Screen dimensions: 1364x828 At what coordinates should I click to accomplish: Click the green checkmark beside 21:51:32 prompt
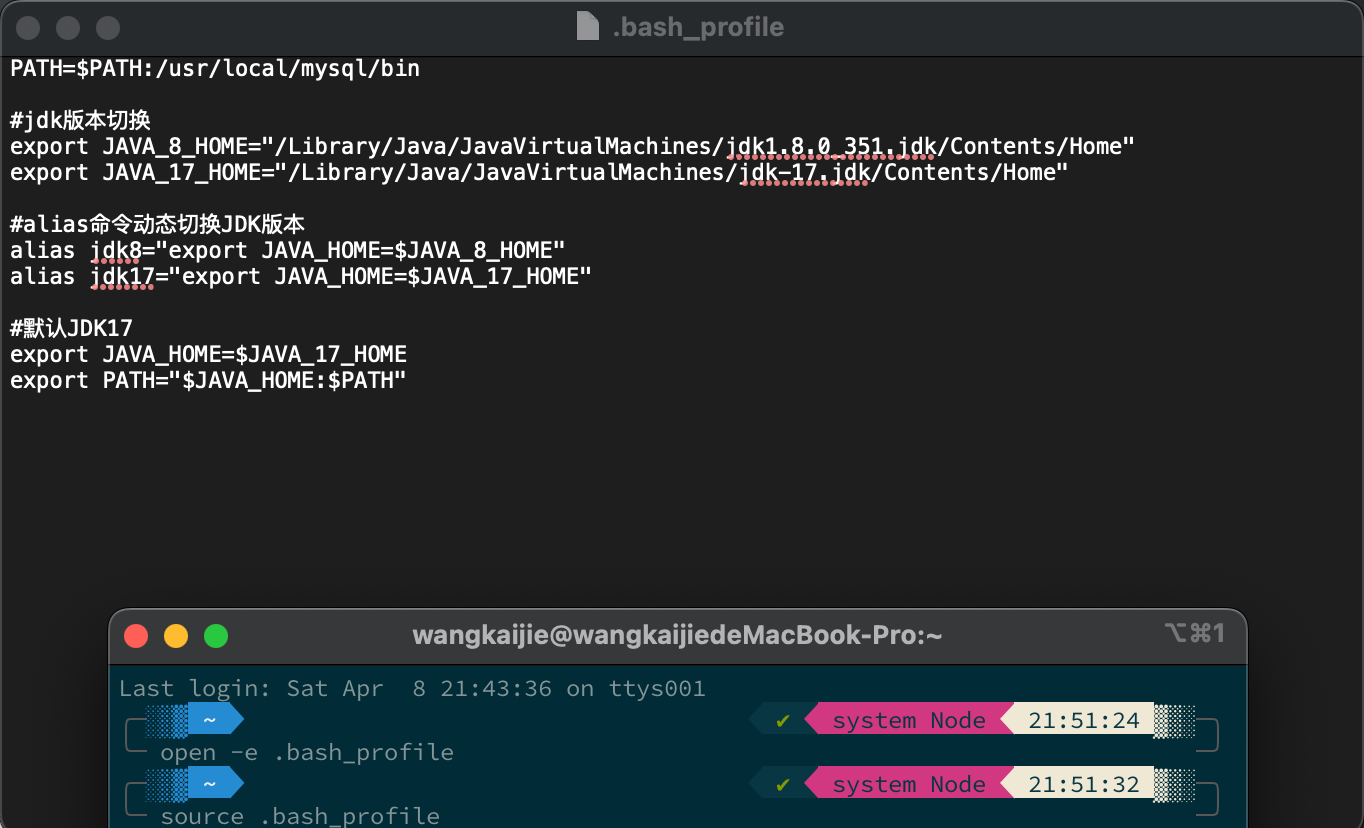point(783,784)
